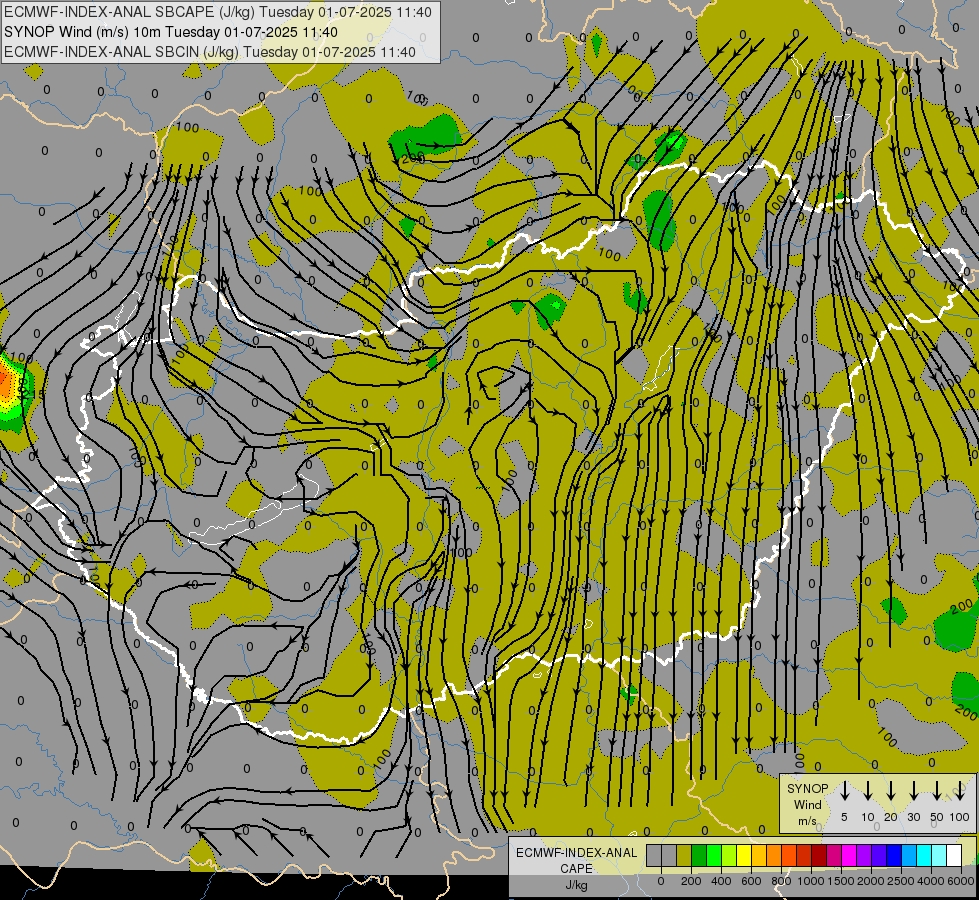The image size is (979, 900).
Task: Choose the pure blue swatch in CAPE legend
Action: (893, 855)
